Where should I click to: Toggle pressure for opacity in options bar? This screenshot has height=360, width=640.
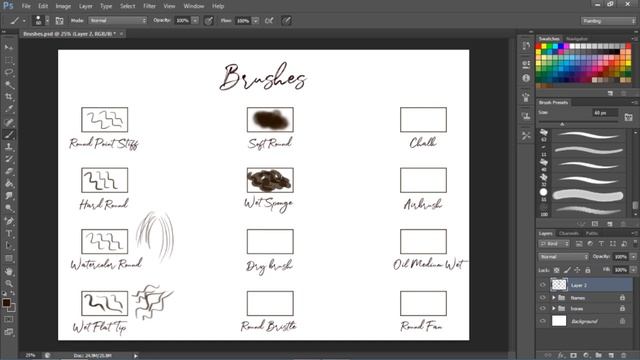(x=209, y=20)
